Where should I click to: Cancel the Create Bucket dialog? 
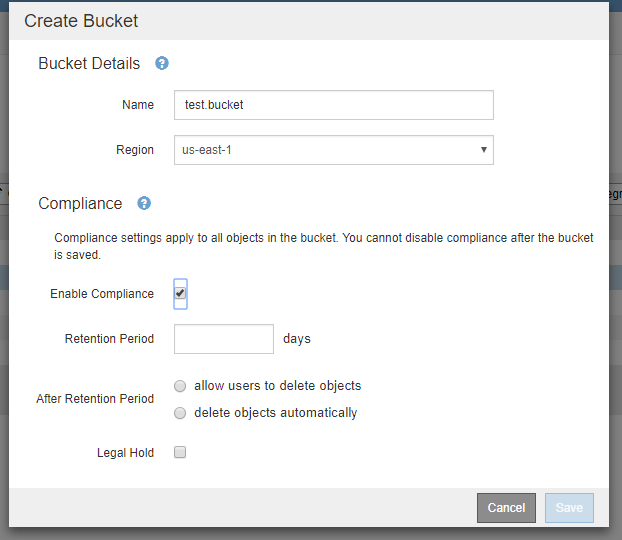coord(506,507)
